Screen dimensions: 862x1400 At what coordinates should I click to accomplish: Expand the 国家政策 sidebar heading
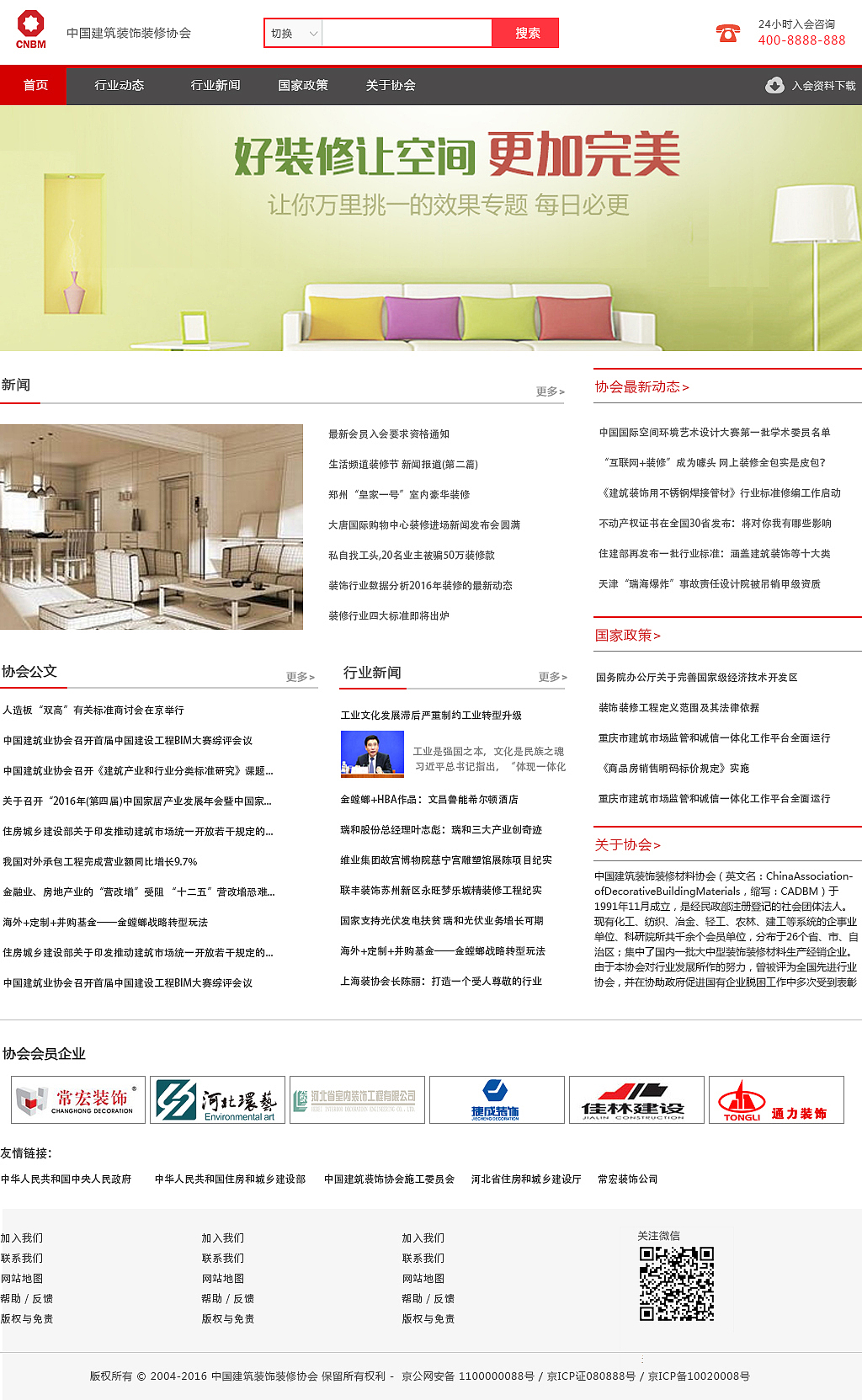click(627, 635)
